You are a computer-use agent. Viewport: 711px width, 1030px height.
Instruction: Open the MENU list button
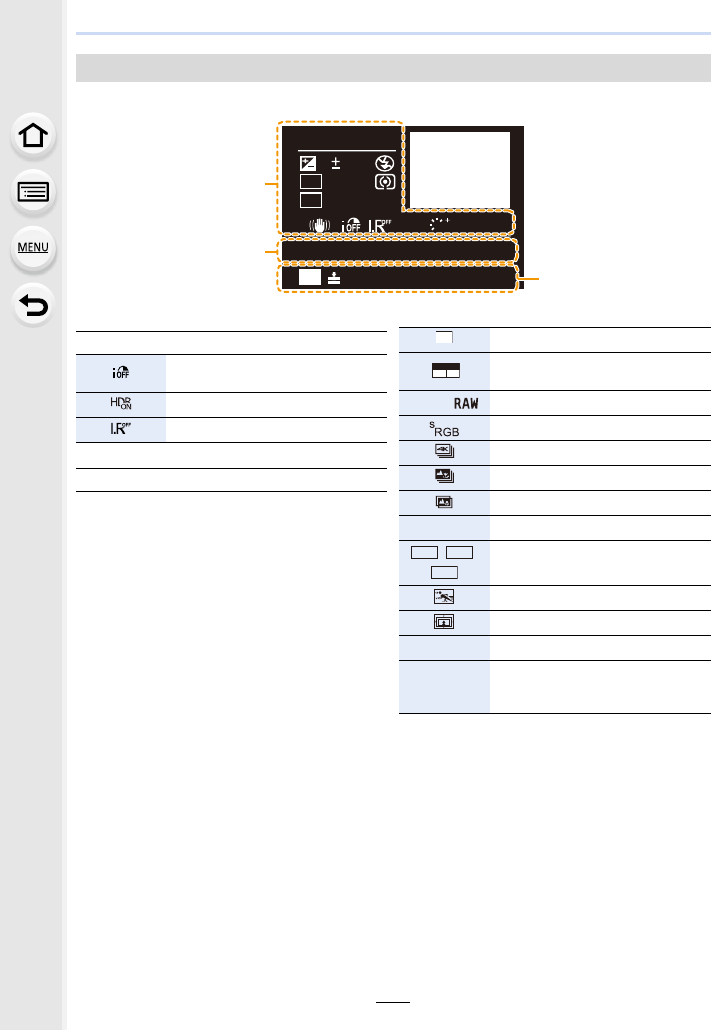coord(33,248)
